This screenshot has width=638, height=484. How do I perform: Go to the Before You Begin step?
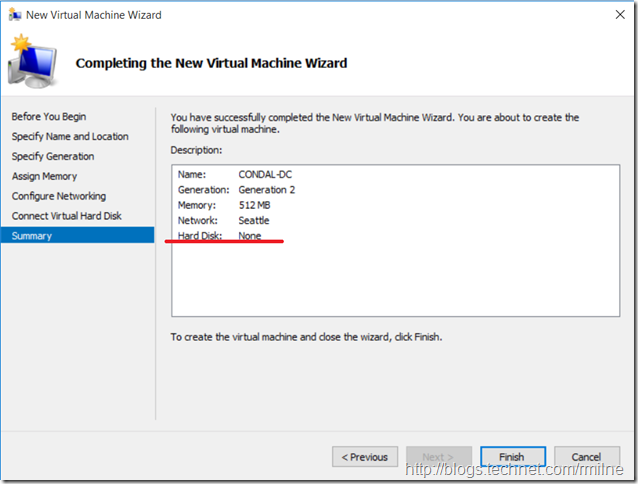pos(48,116)
